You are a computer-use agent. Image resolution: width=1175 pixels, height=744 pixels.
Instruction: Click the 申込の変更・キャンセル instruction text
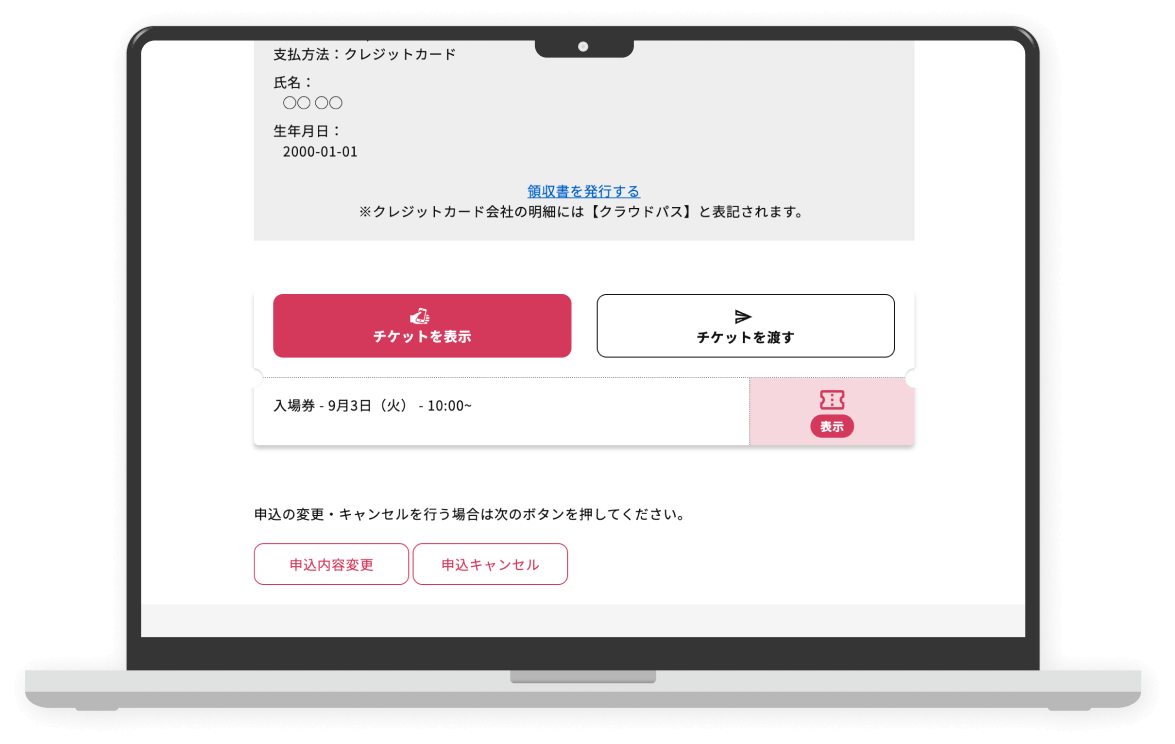pos(470,514)
